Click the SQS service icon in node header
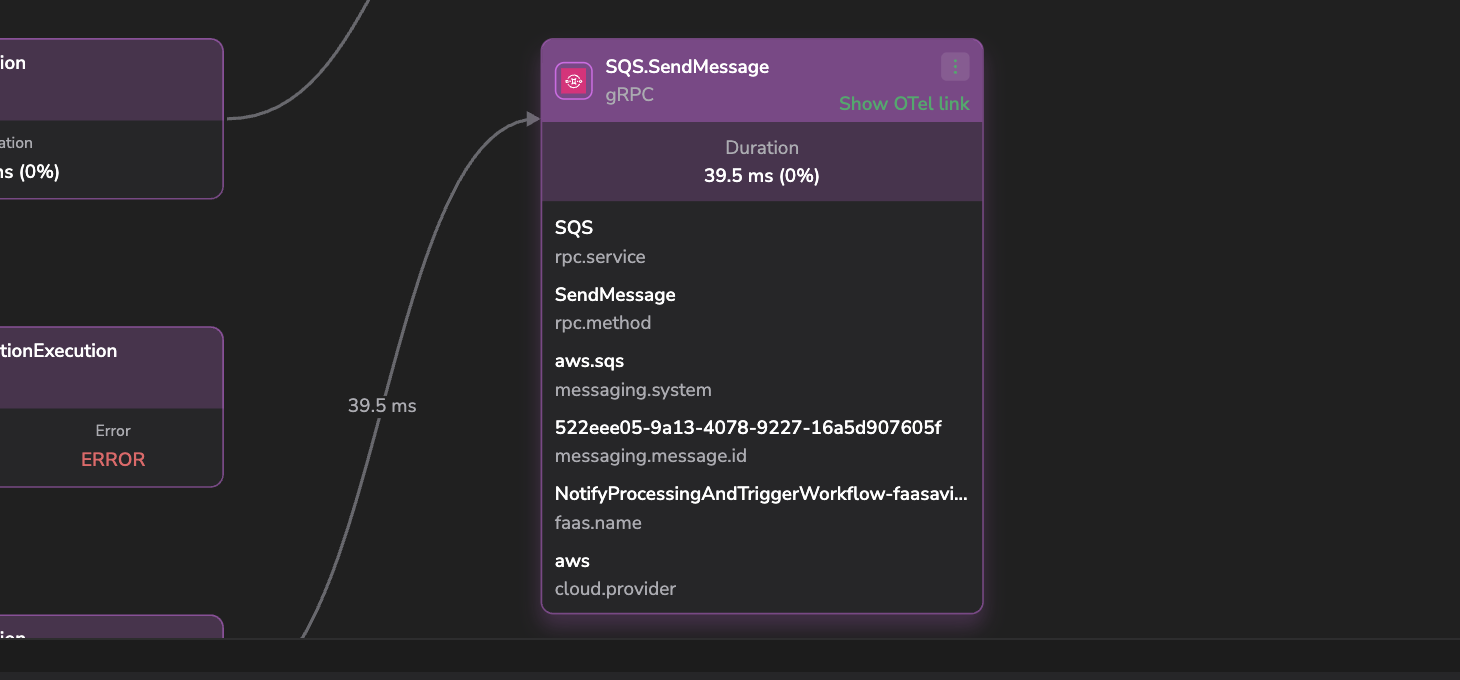This screenshot has height=680, width=1460. click(x=574, y=81)
